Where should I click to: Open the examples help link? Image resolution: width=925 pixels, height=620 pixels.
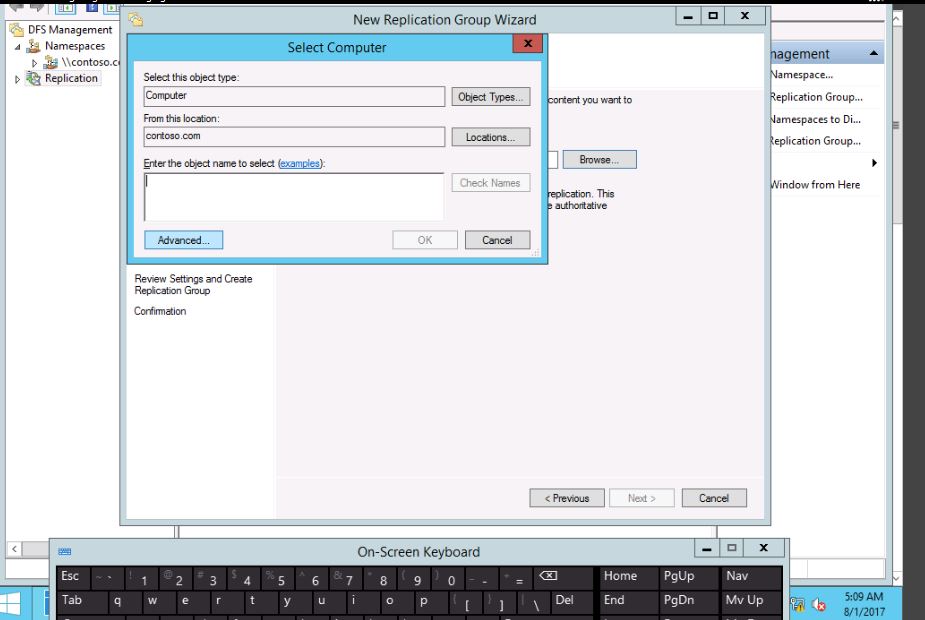pos(301,163)
